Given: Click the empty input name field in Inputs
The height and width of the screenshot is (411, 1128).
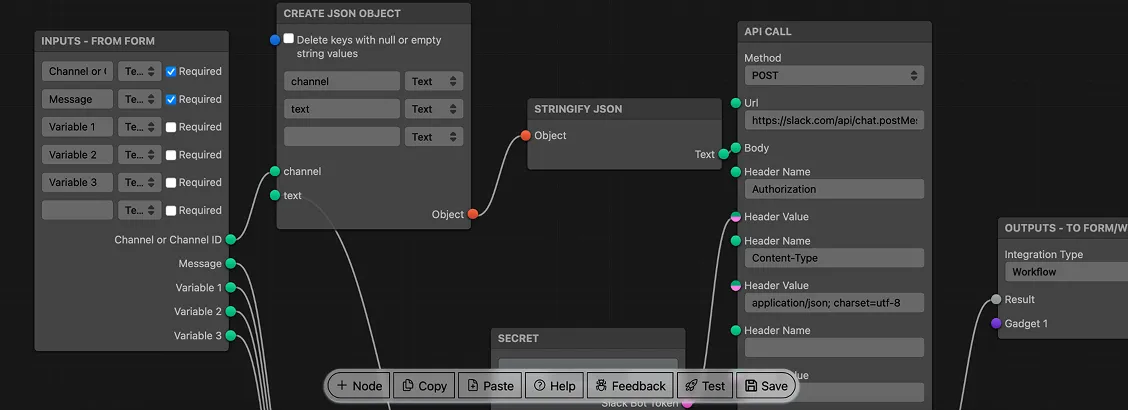Looking at the screenshot, I should (x=77, y=210).
